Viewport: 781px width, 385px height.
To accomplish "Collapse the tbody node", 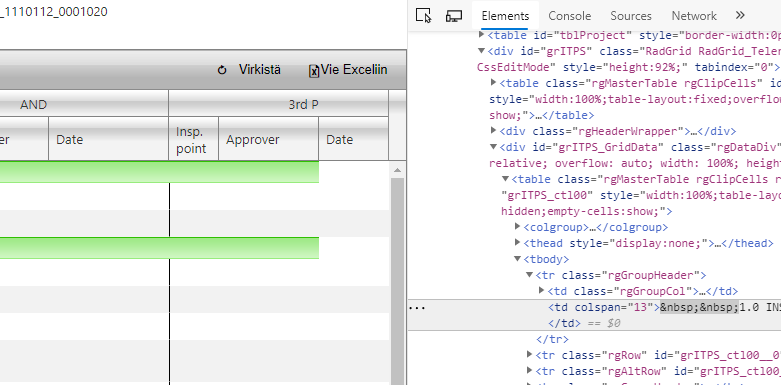I will point(518,259).
